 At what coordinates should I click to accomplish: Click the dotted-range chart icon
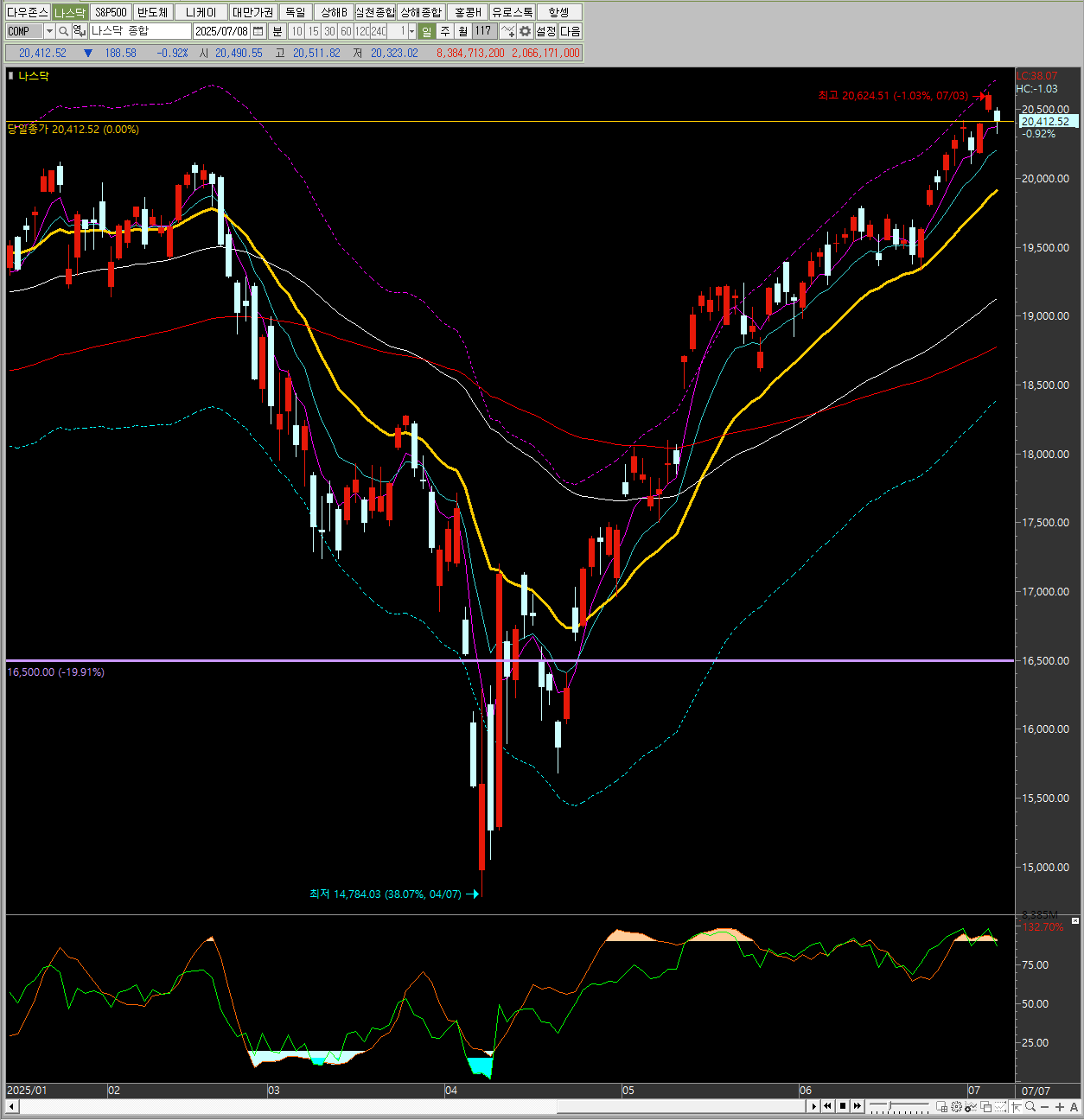[x=1000, y=1106]
